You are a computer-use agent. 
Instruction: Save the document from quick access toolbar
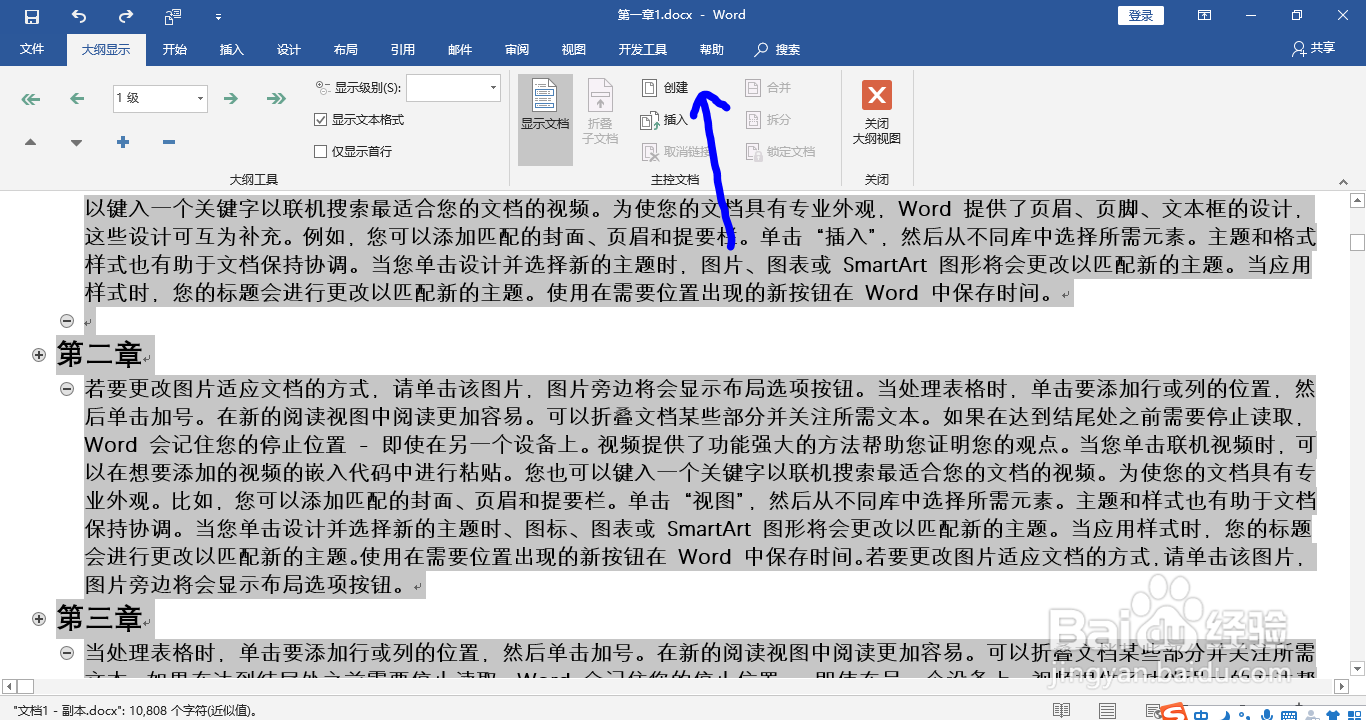click(x=32, y=16)
